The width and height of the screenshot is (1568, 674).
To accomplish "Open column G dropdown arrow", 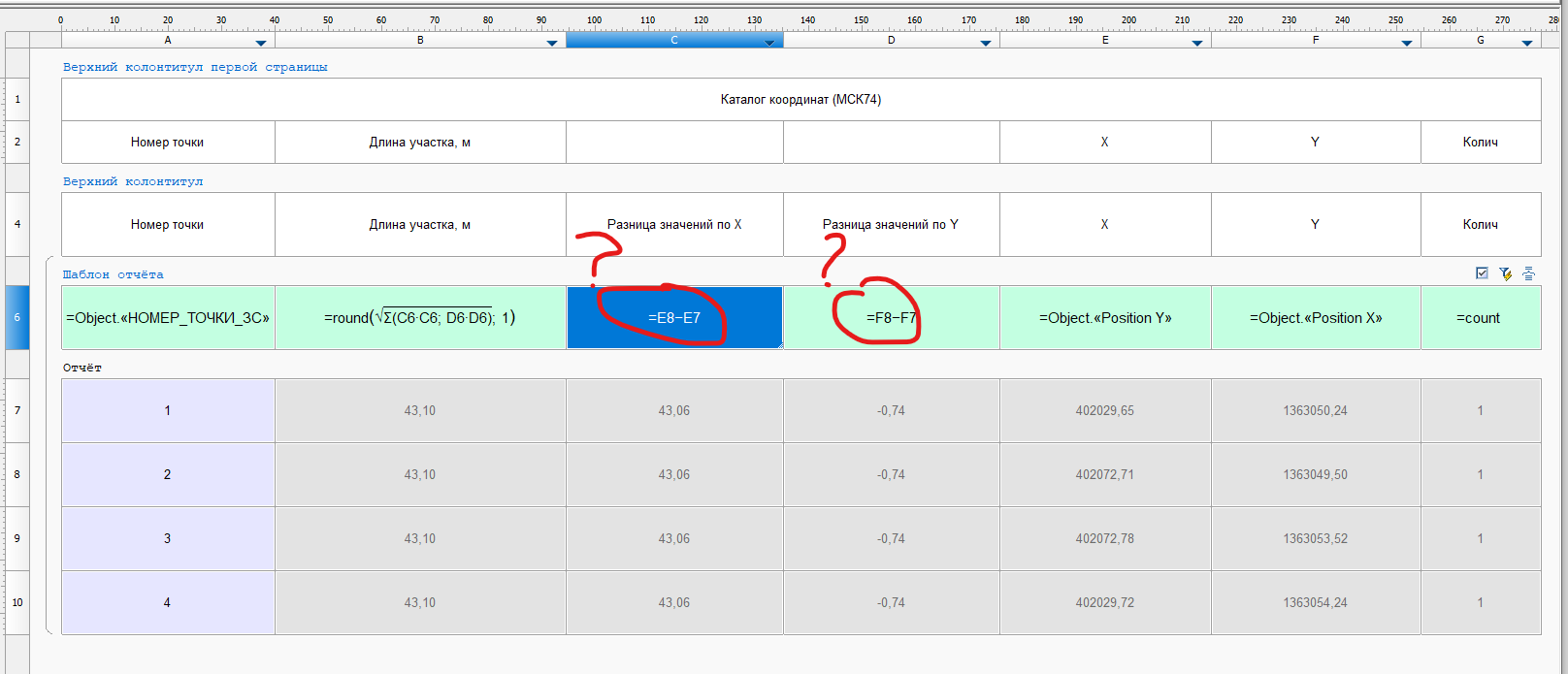I will coord(1526,43).
